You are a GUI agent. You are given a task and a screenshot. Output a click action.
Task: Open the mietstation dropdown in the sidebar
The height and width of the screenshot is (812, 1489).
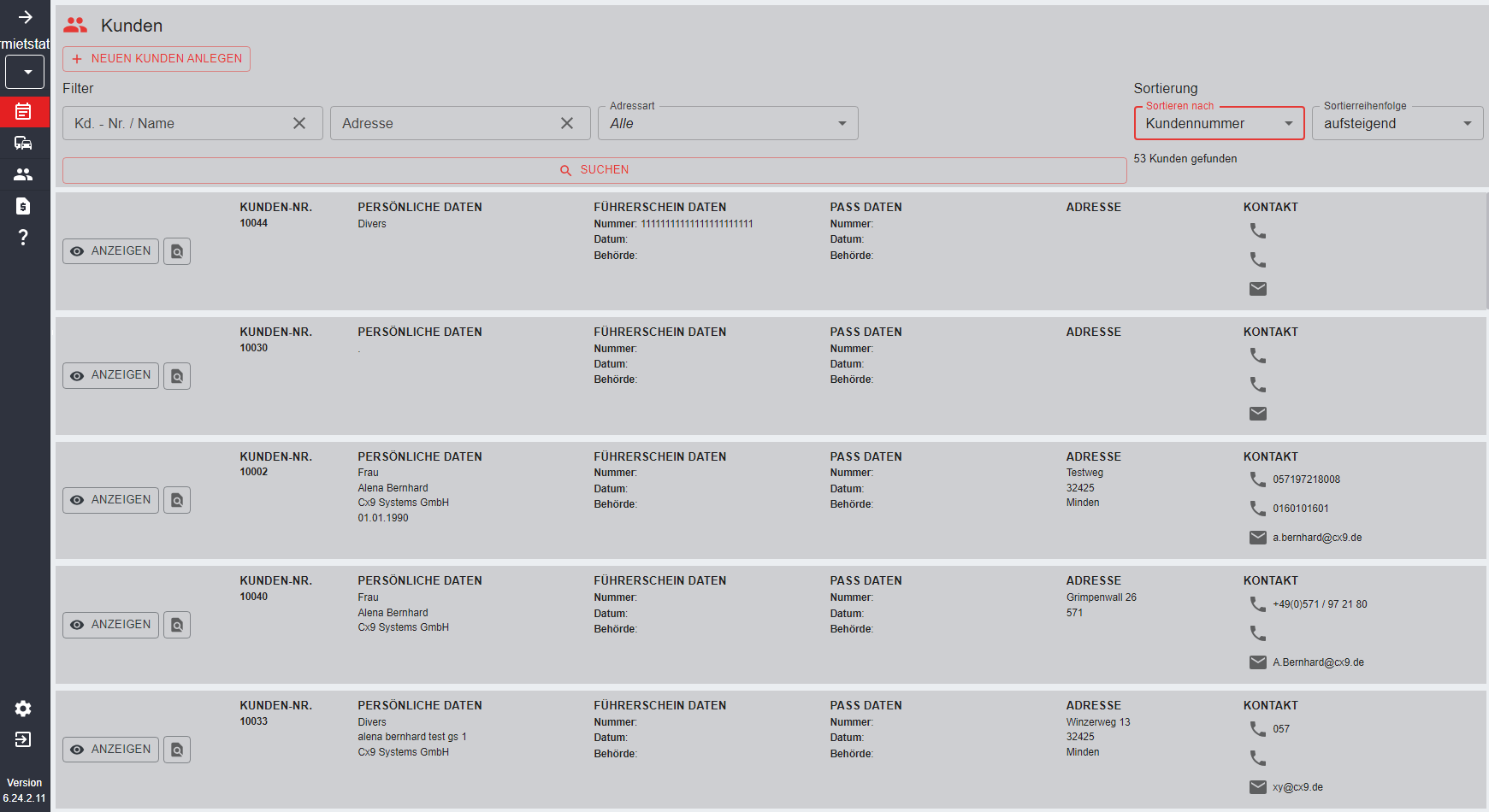tap(25, 73)
